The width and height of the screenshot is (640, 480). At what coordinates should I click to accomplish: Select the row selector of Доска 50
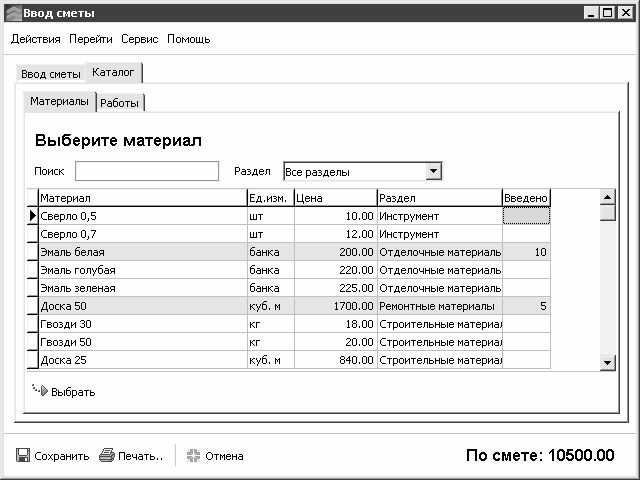33,306
